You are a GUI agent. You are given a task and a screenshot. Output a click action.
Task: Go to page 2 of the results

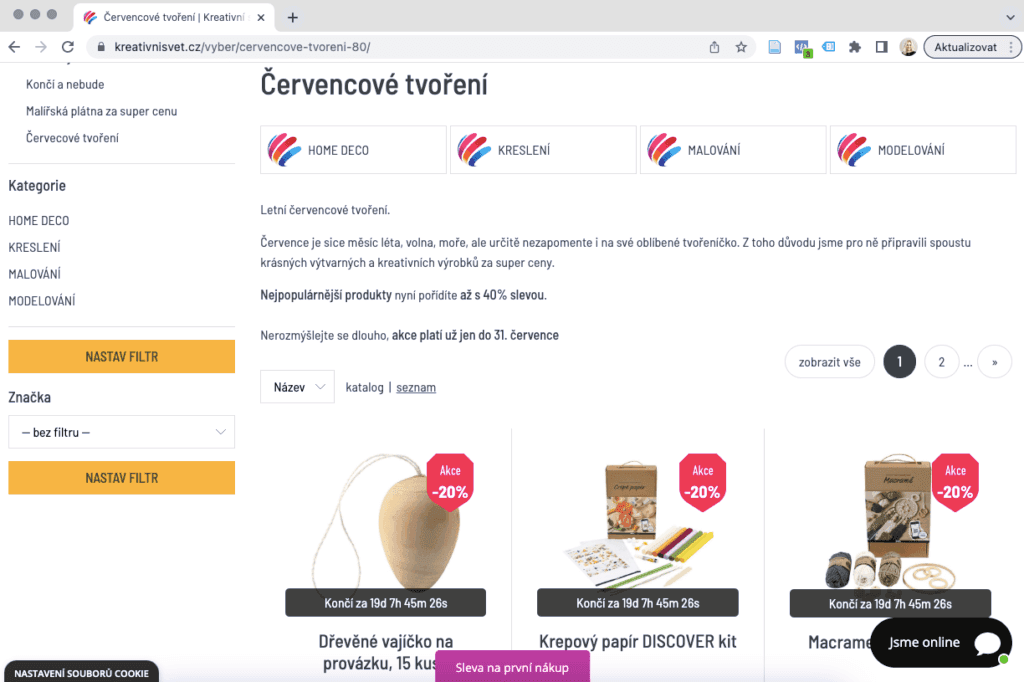click(x=941, y=362)
